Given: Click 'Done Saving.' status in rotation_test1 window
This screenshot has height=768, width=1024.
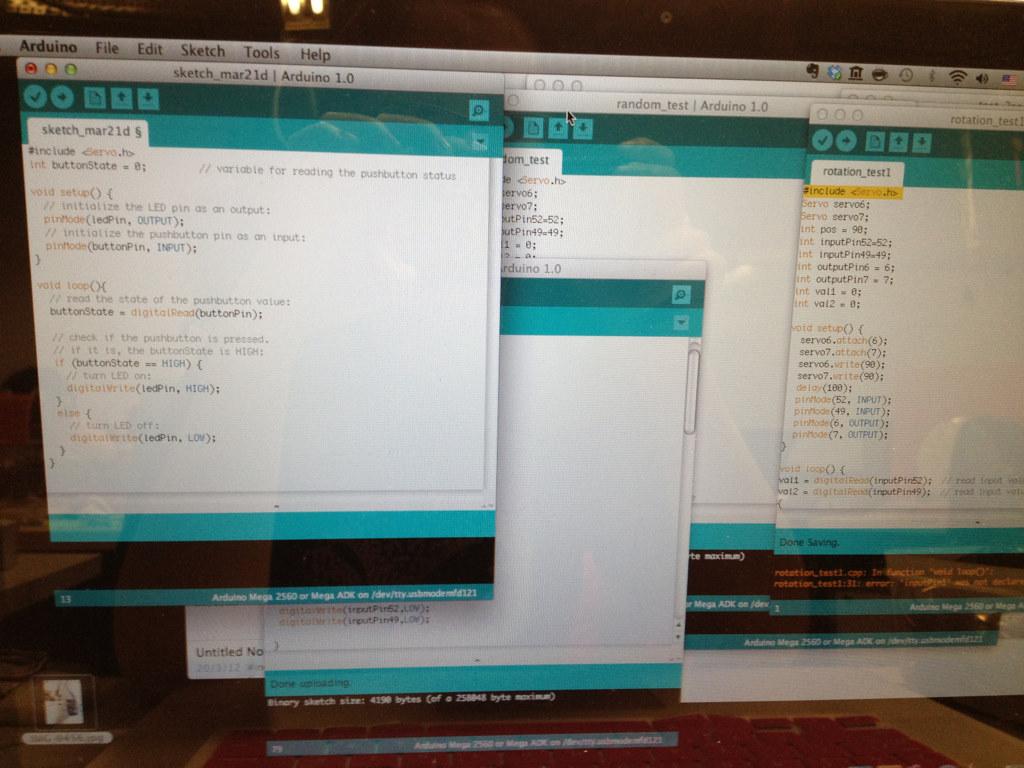Looking at the screenshot, I should [x=809, y=542].
